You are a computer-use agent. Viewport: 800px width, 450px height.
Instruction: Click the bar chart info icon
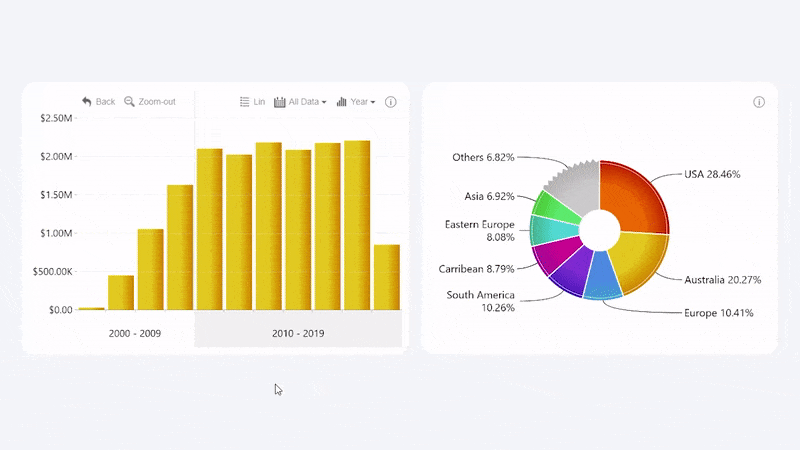391,102
